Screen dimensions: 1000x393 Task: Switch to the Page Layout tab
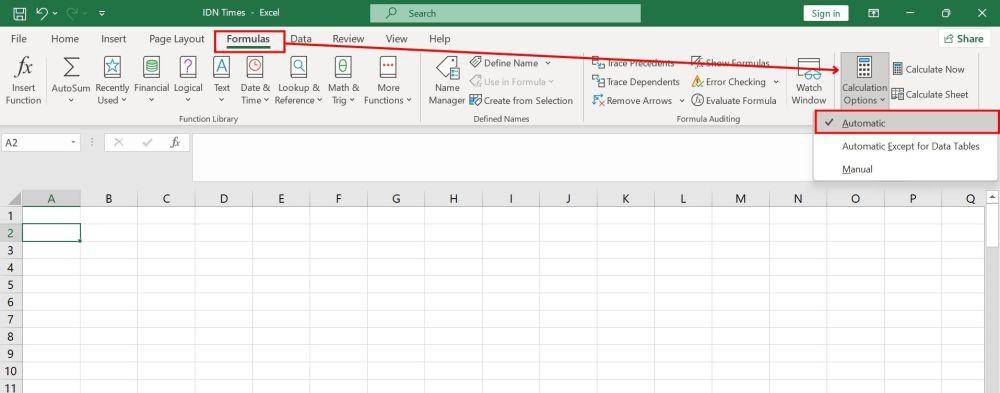(x=177, y=39)
